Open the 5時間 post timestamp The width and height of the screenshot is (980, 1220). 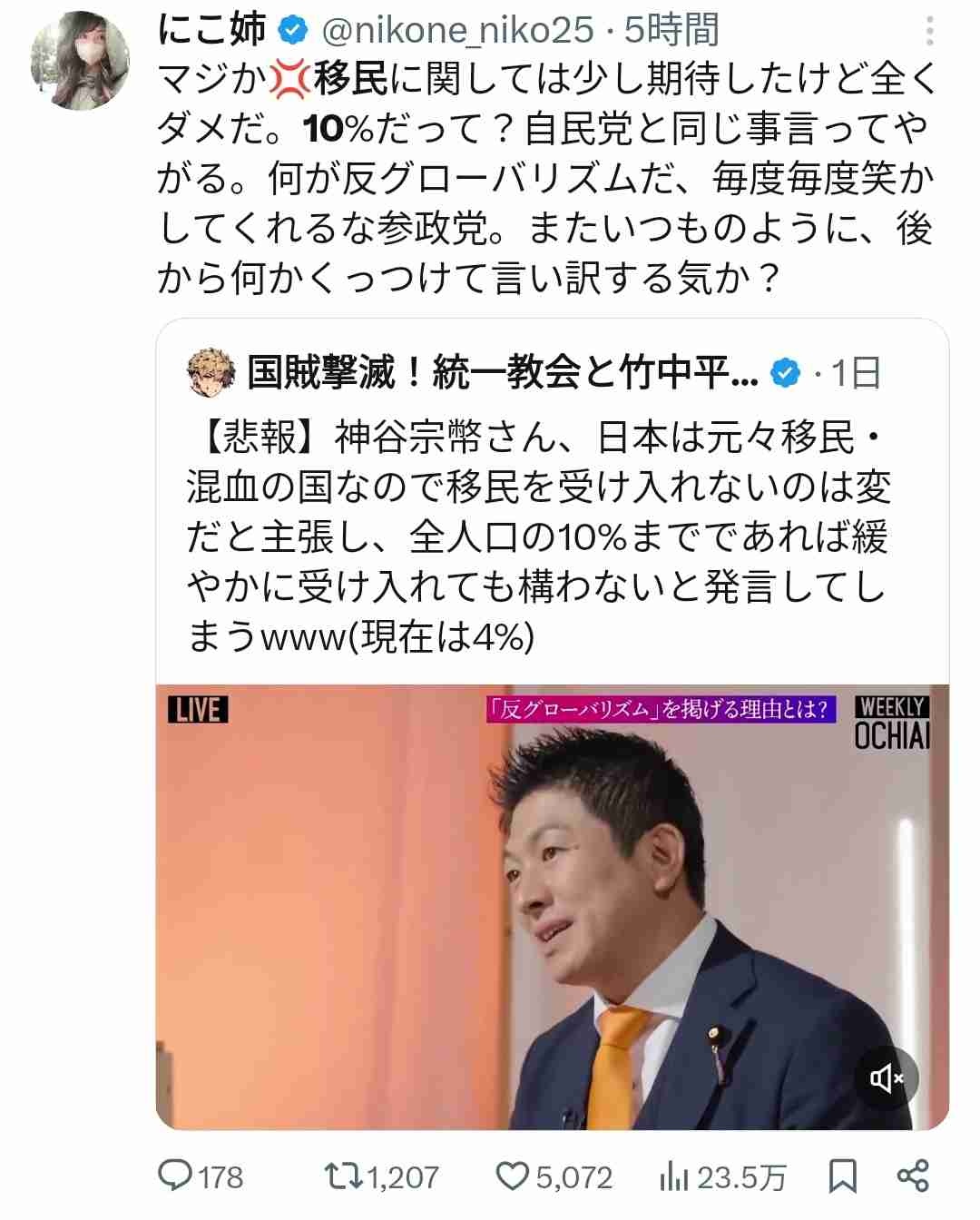click(671, 30)
